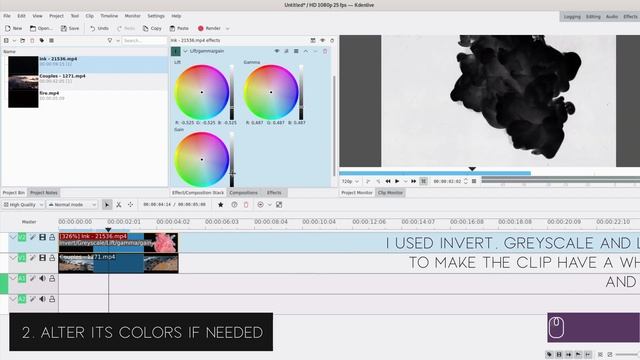Create a folder in the Project Bin
The height and width of the screenshot is (360, 640).
coord(22,40)
